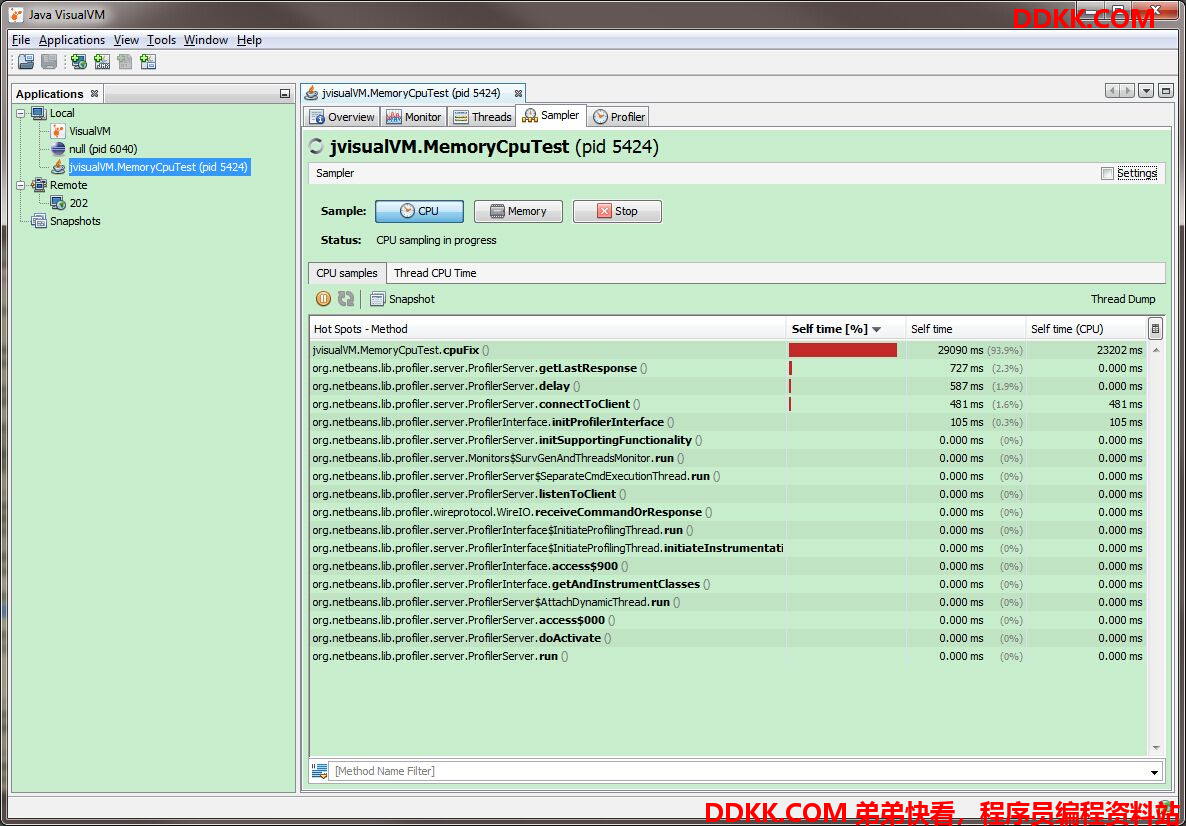Click the Hot Spots - Method column header
1186x826 pixels.
coord(548,329)
